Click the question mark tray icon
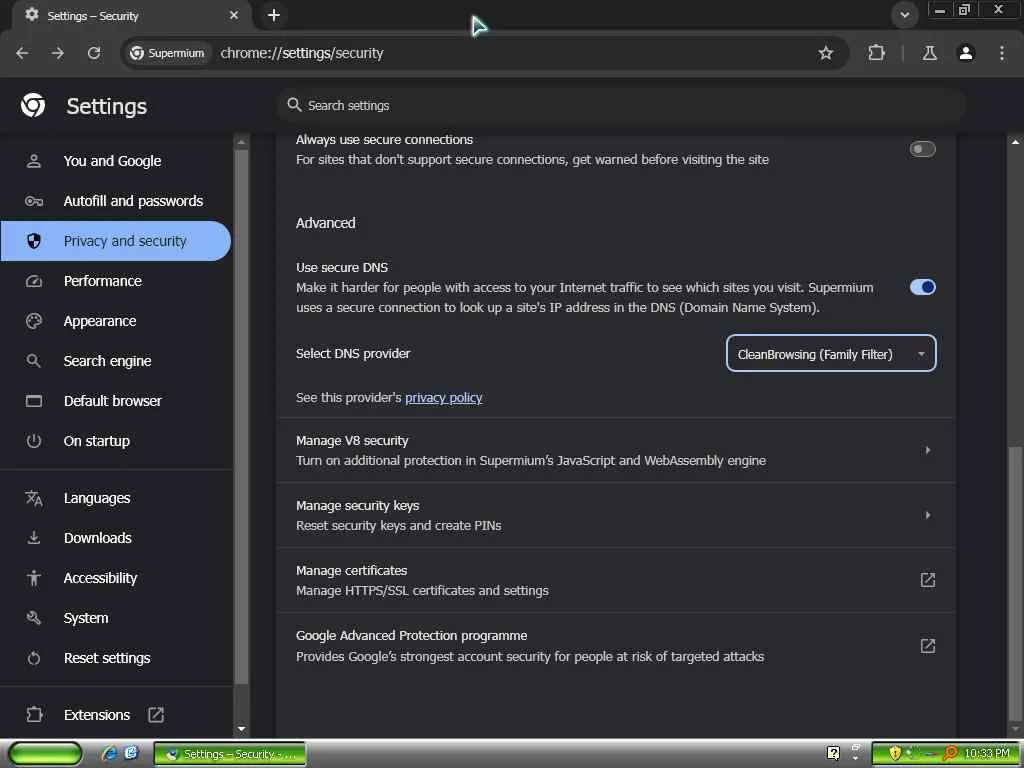This screenshot has width=1024, height=768. [x=833, y=753]
